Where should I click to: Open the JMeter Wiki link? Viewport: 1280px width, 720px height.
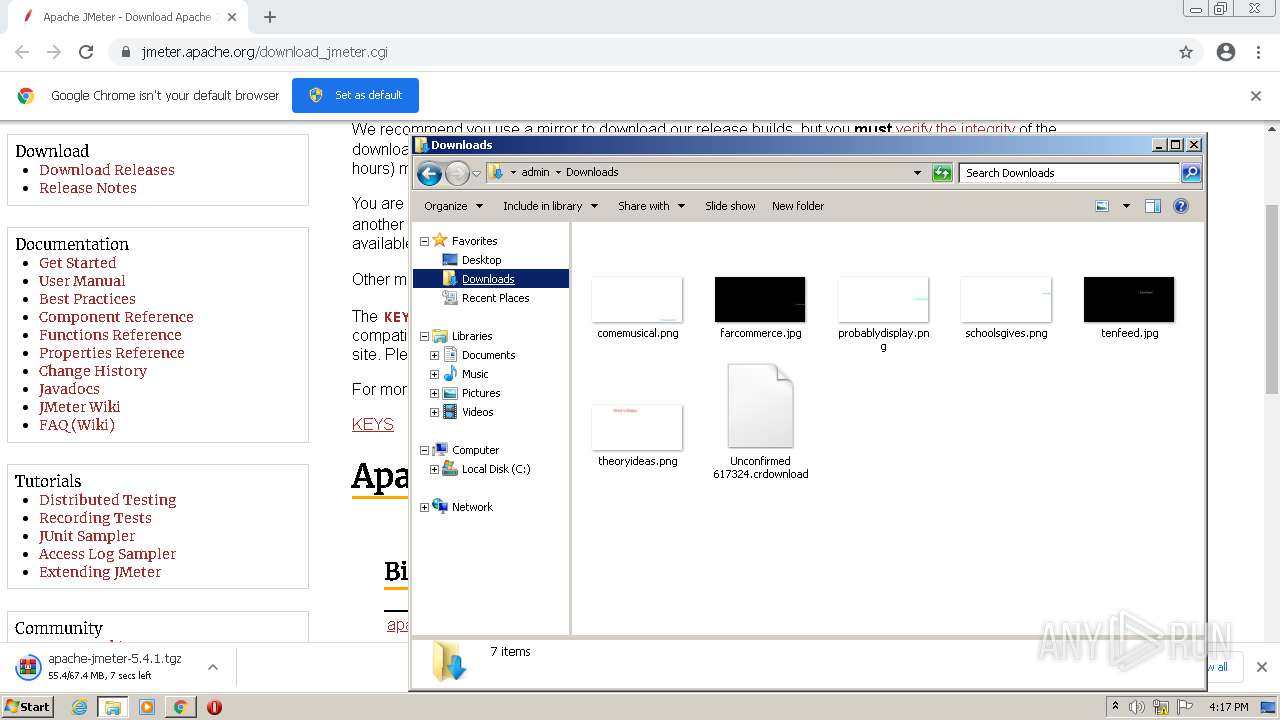[x=79, y=407]
